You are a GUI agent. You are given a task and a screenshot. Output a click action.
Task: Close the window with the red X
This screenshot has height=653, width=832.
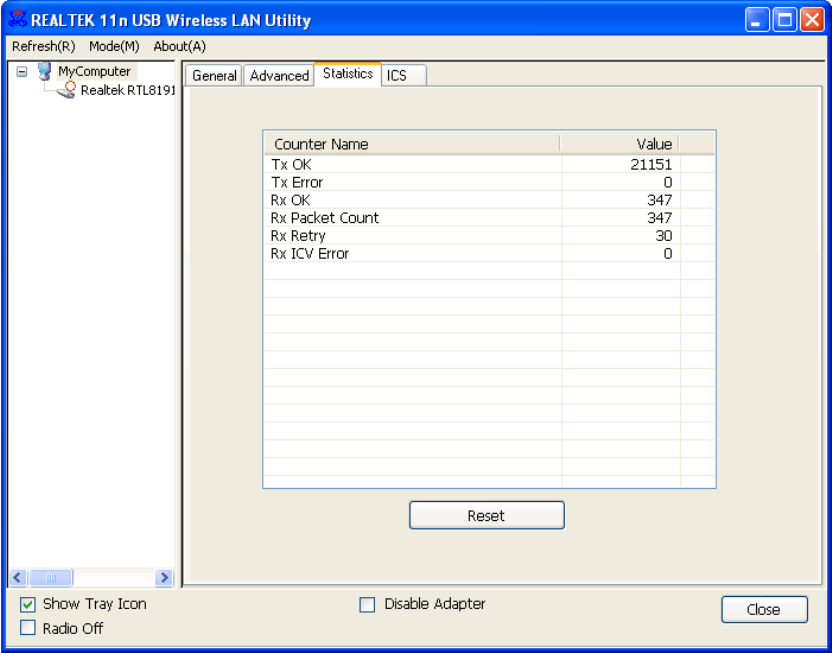[x=812, y=20]
